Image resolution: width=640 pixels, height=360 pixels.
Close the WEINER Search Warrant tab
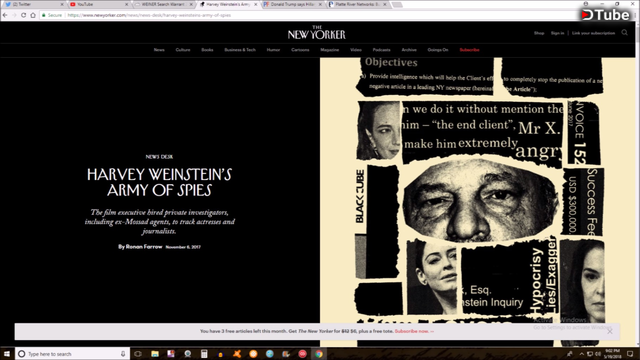click(x=191, y=4)
